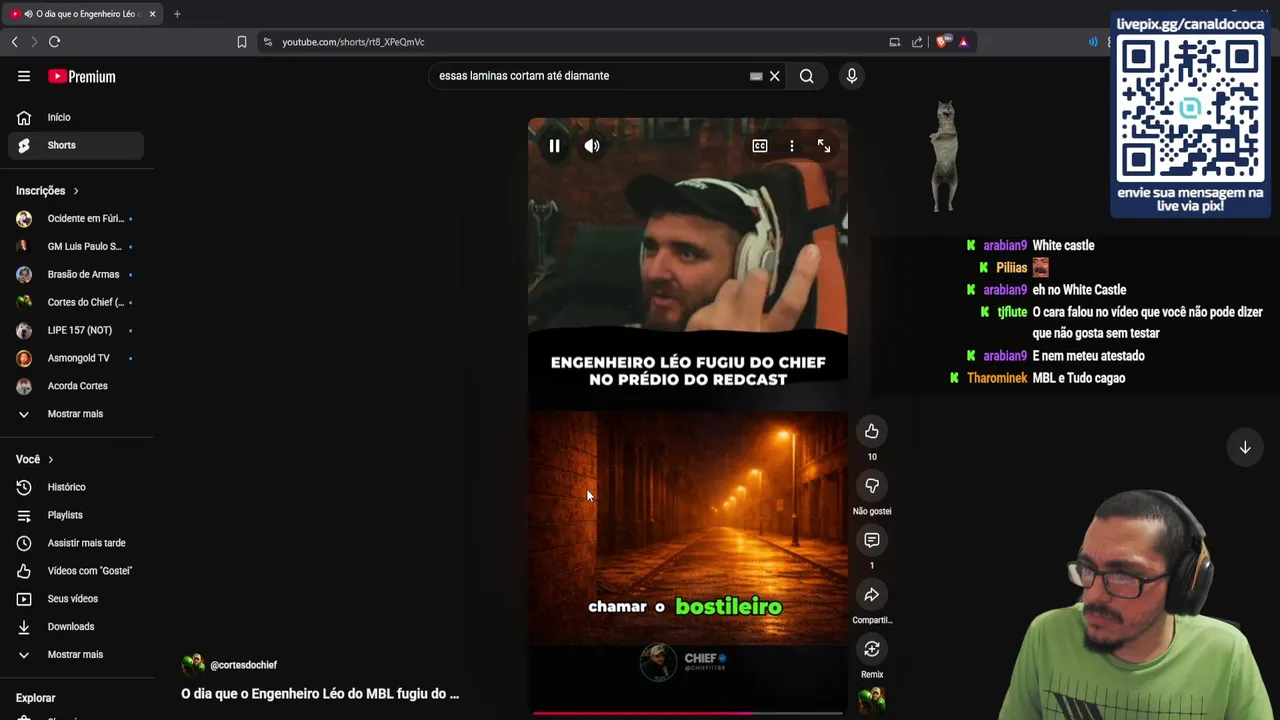Open the @cortesdochief channel link
The image size is (1280, 720).
pyautogui.click(x=243, y=665)
